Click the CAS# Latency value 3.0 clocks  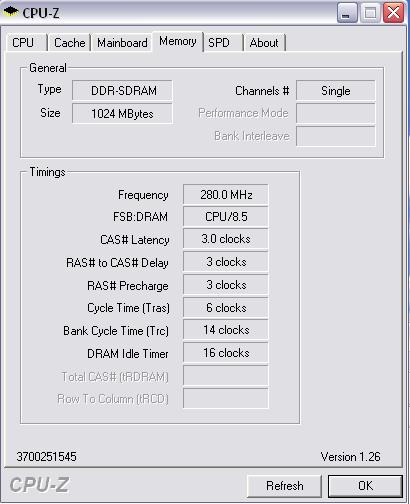pyautogui.click(x=226, y=239)
